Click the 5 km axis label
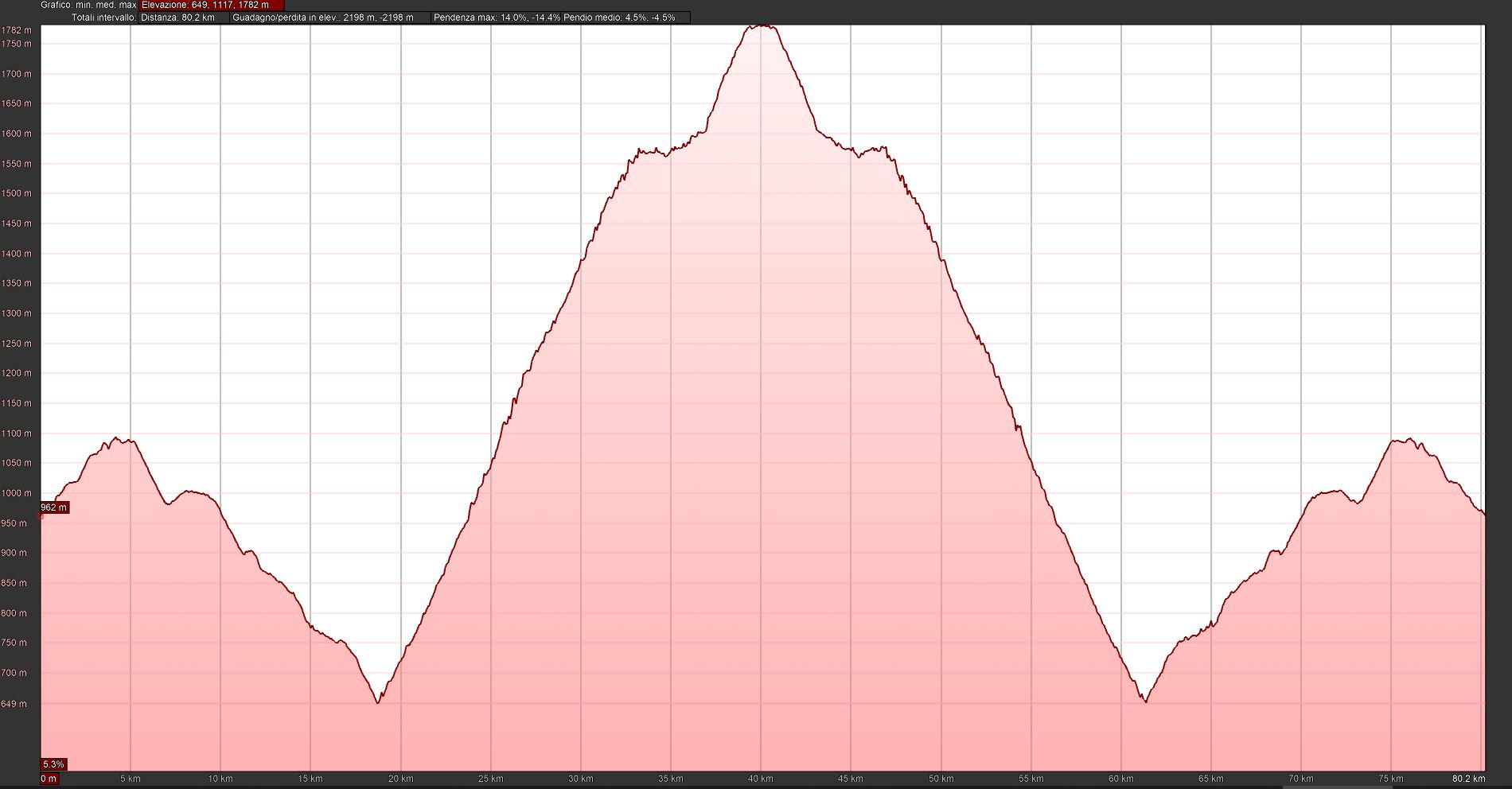The height and width of the screenshot is (789, 1512). coord(131,779)
